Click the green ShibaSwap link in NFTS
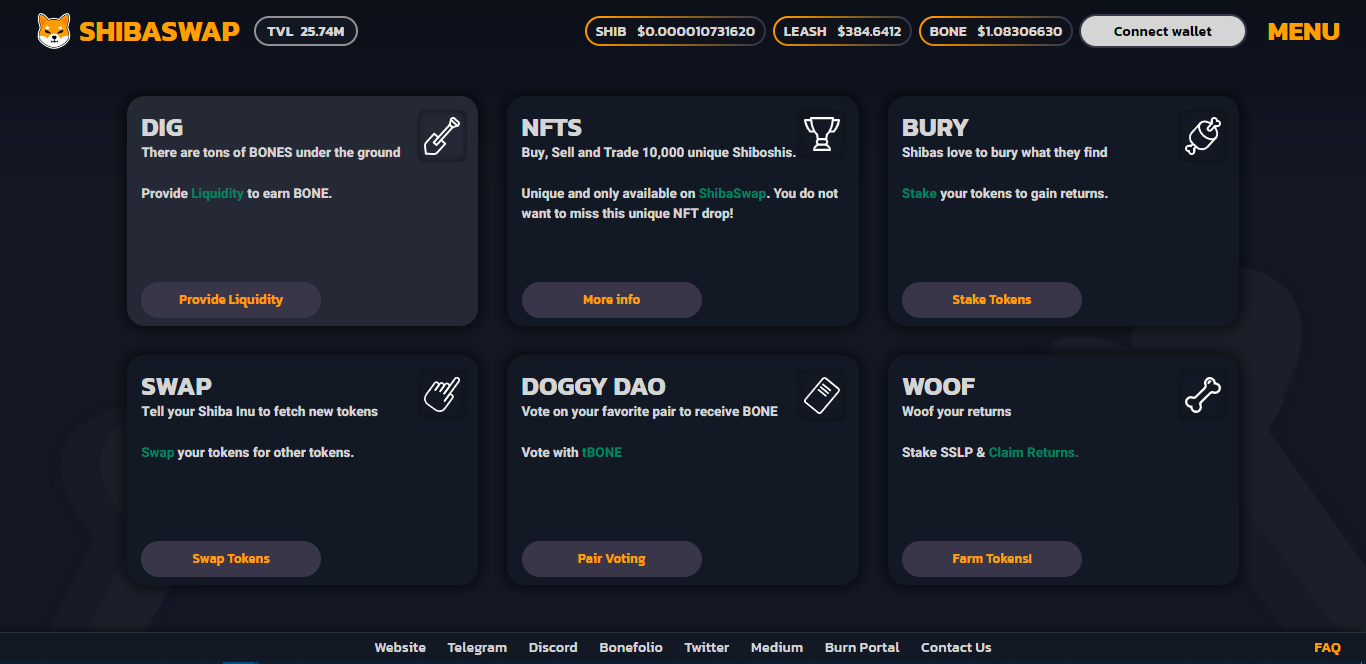The image size is (1366, 664). click(730, 193)
